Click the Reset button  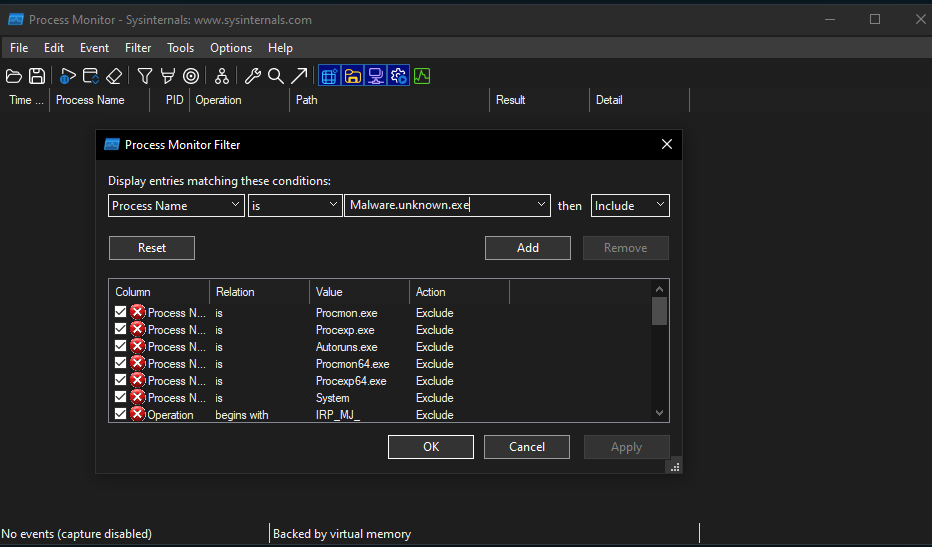152,248
